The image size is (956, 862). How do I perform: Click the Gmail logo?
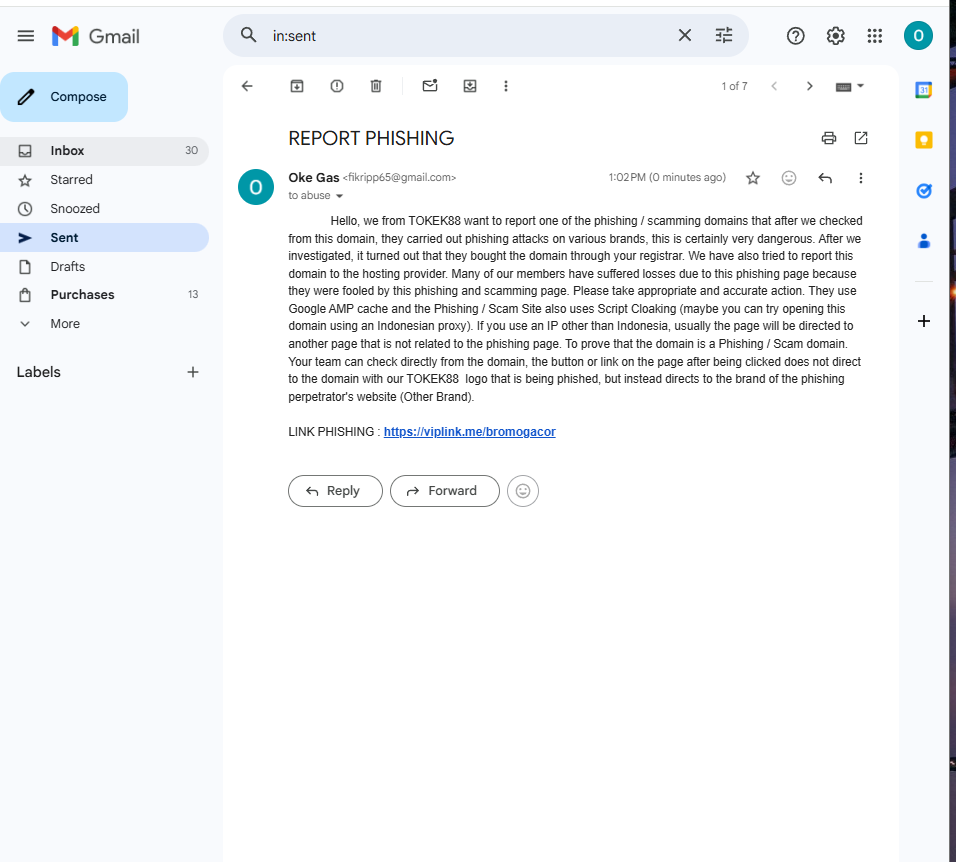click(96, 37)
